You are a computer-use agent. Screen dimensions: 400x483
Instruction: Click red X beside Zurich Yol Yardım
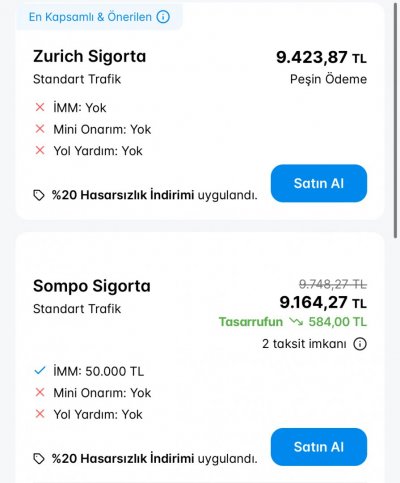coord(40,150)
